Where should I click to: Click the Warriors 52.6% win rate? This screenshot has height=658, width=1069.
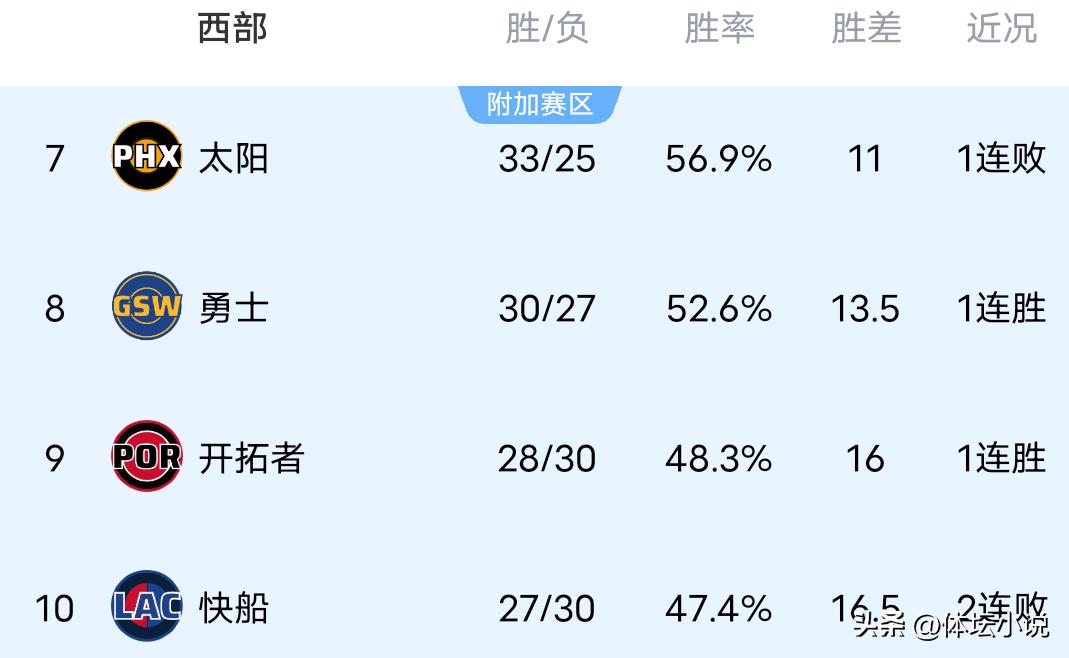pyautogui.click(x=719, y=308)
